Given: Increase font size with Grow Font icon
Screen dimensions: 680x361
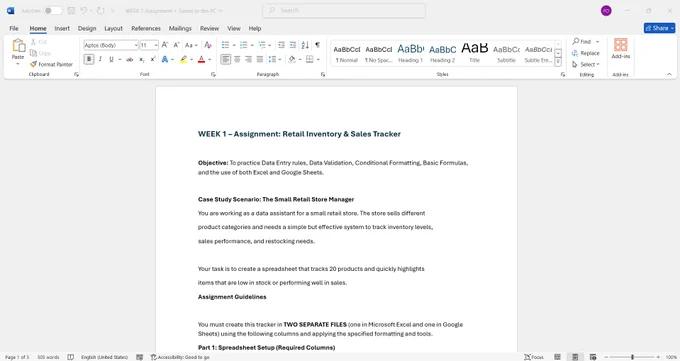Looking at the screenshot, I should 165,45.
